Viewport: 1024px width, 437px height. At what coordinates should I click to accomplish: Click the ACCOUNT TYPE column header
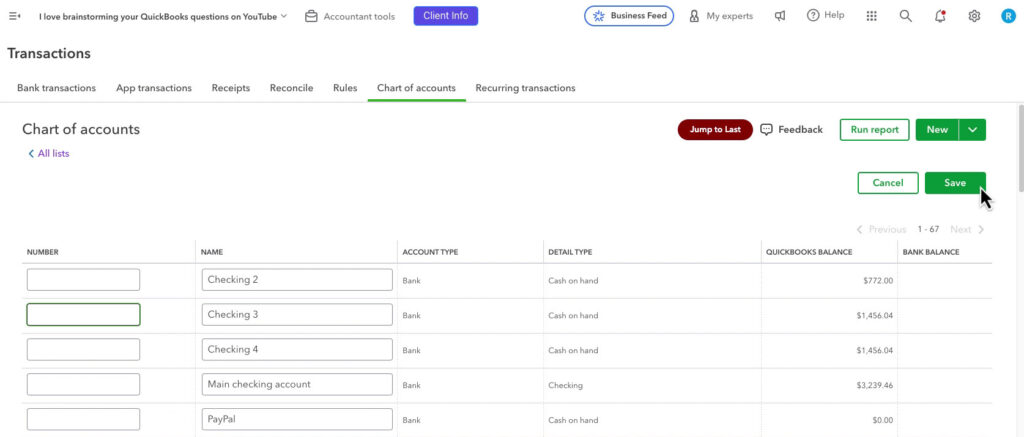pyautogui.click(x=430, y=252)
